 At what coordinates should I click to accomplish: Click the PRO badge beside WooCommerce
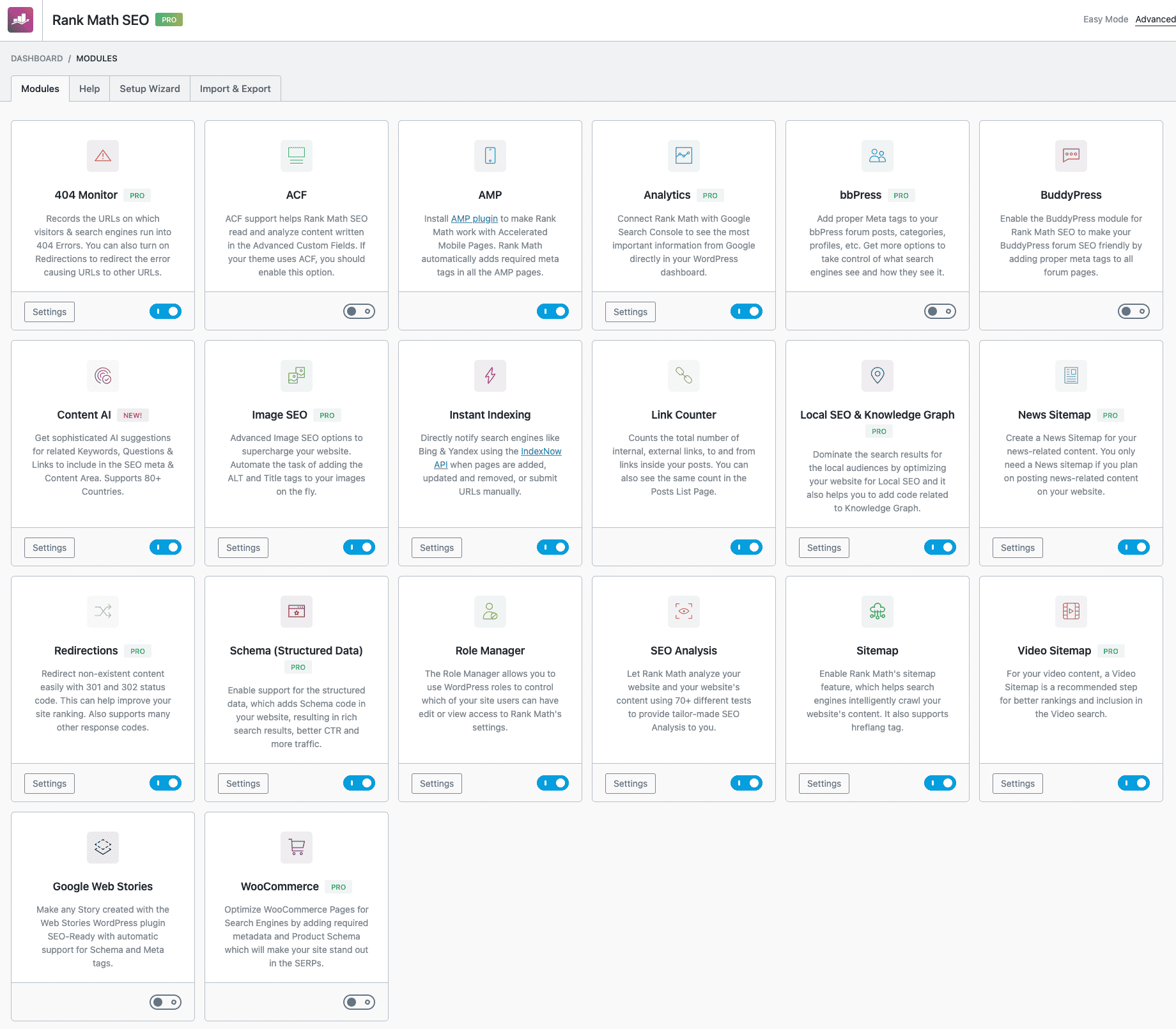coord(339,887)
